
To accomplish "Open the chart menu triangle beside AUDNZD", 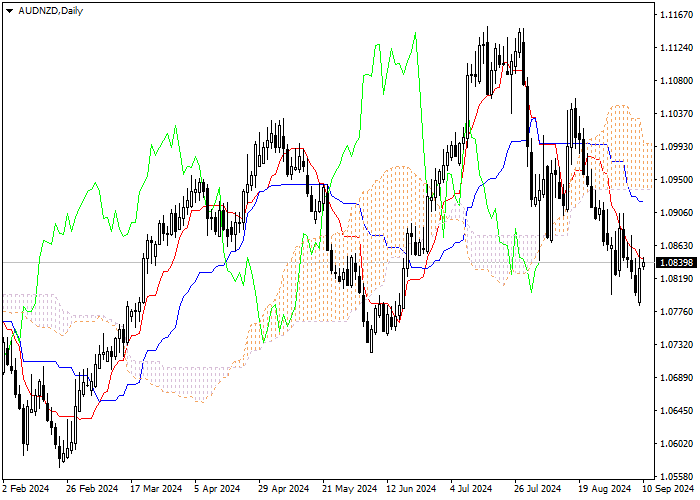I will point(9,11).
